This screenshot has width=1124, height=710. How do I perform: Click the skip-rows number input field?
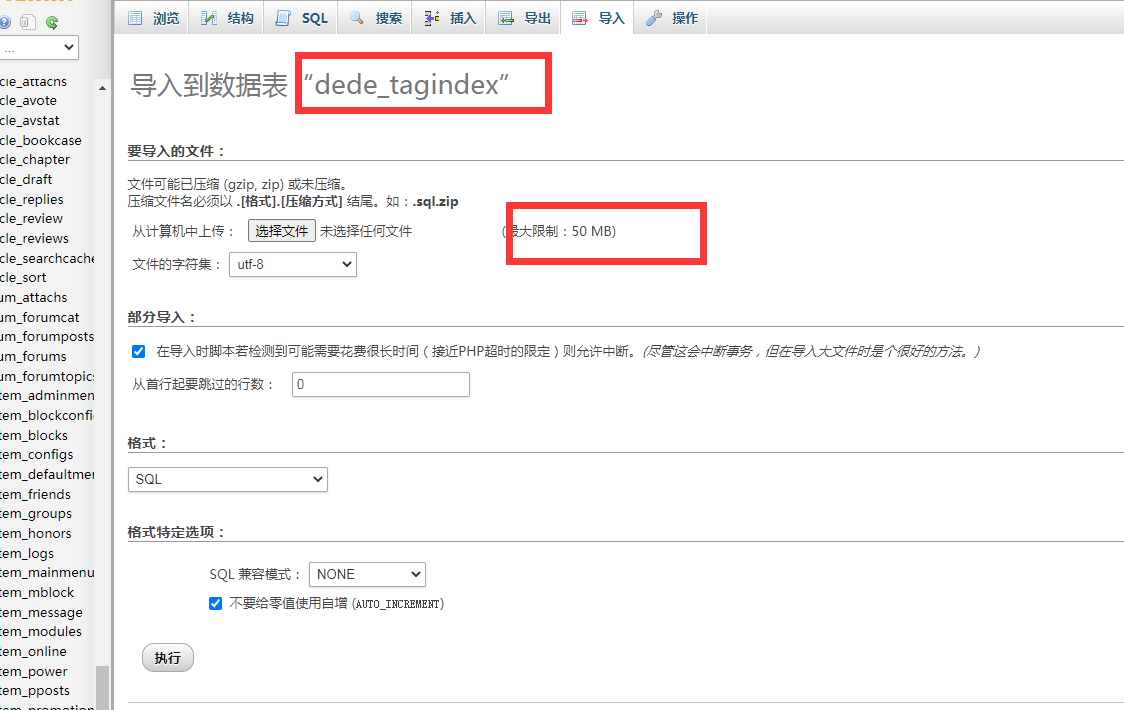[380, 384]
